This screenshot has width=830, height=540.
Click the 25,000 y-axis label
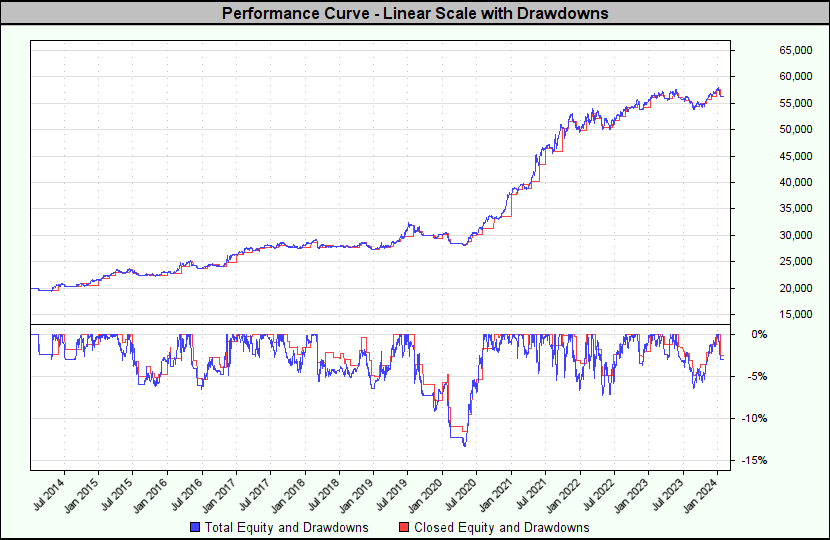pos(796,261)
